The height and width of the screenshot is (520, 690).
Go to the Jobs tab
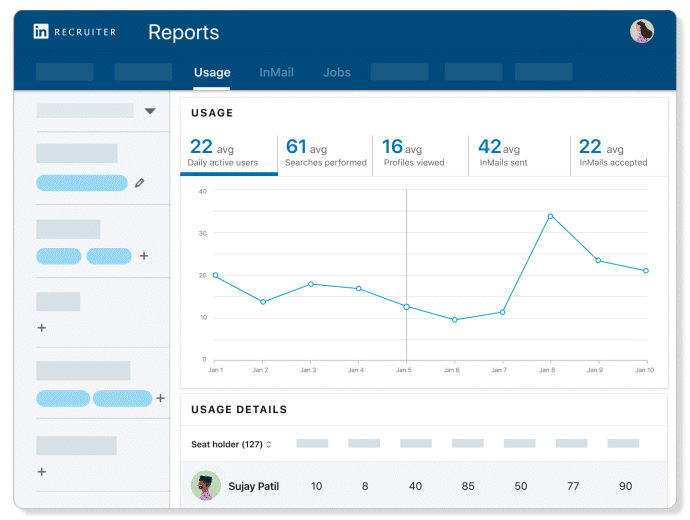[x=337, y=72]
